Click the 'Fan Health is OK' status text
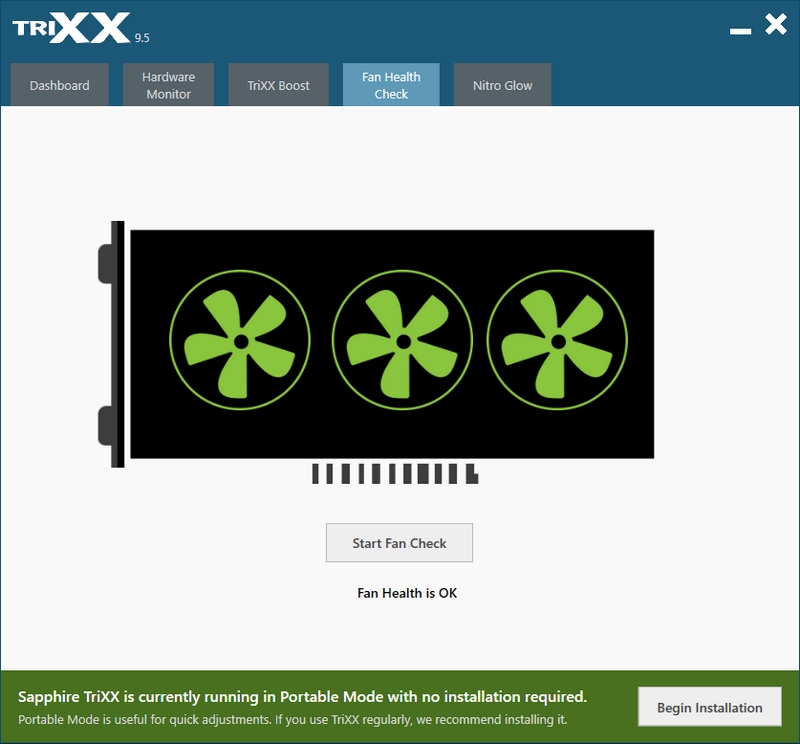Image resolution: width=800 pixels, height=744 pixels. point(407,593)
